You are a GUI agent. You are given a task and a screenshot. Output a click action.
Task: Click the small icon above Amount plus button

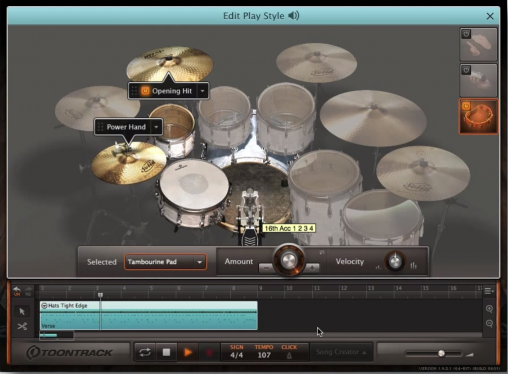(322, 253)
